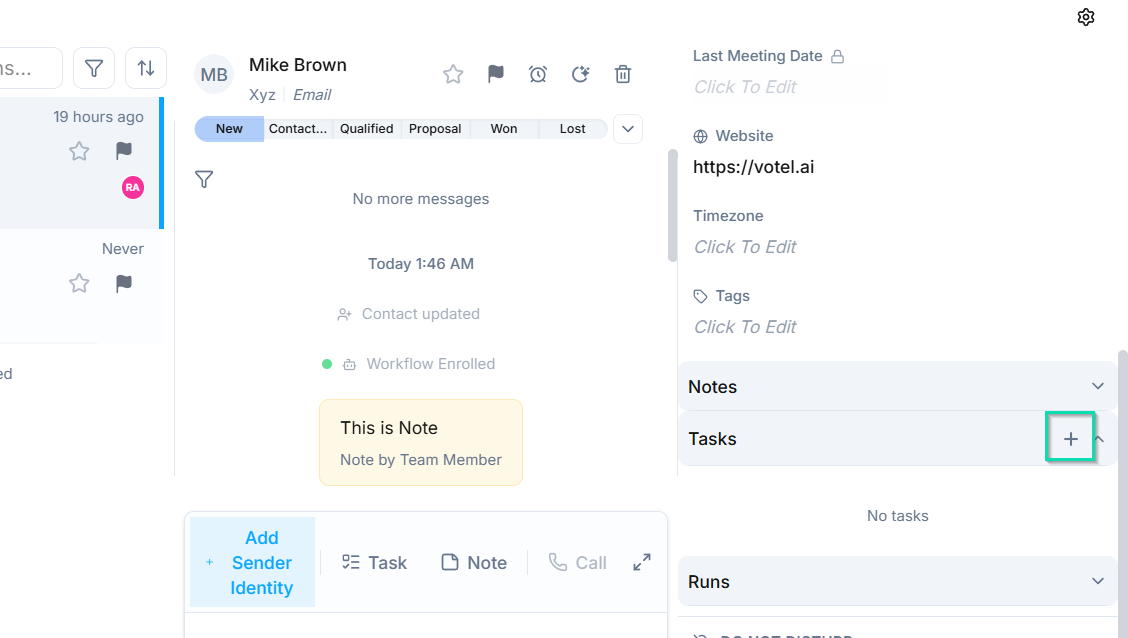The width and height of the screenshot is (1128, 638).
Task: Delete Mike Brown with the trash icon
Action: tap(623, 74)
